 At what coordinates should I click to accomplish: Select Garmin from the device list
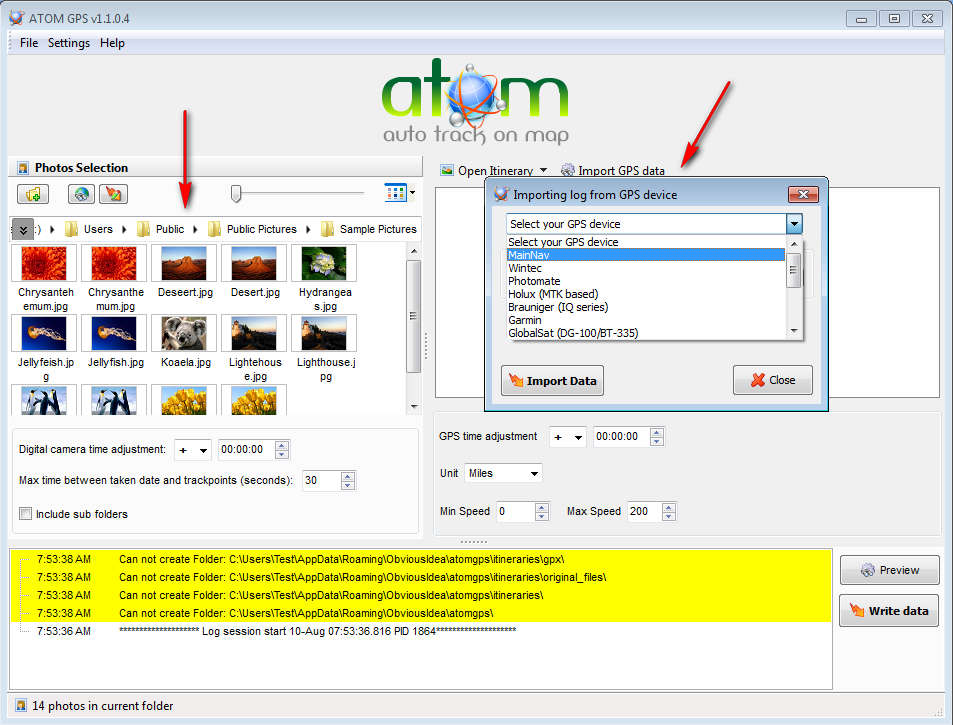tap(525, 320)
